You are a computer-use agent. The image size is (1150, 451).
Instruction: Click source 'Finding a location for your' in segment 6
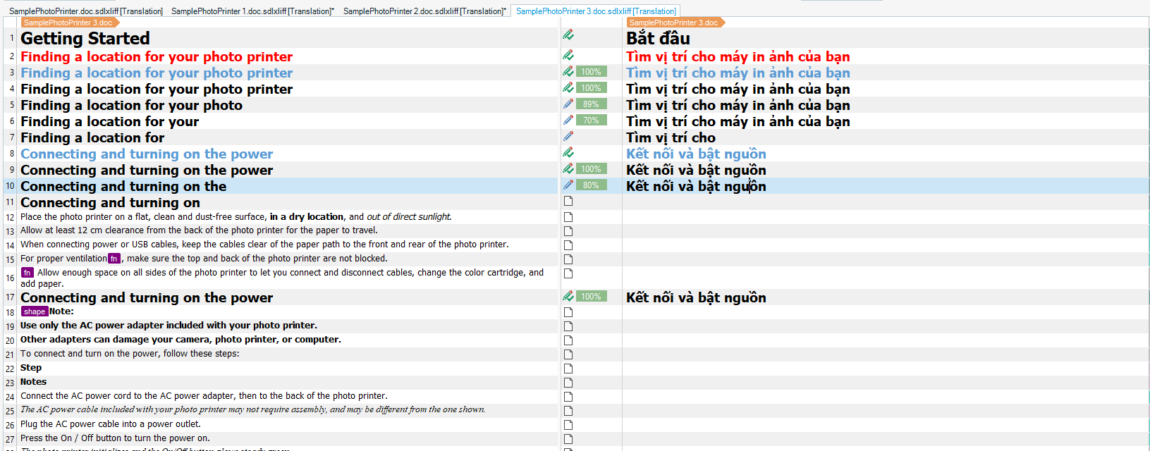[x=109, y=122]
